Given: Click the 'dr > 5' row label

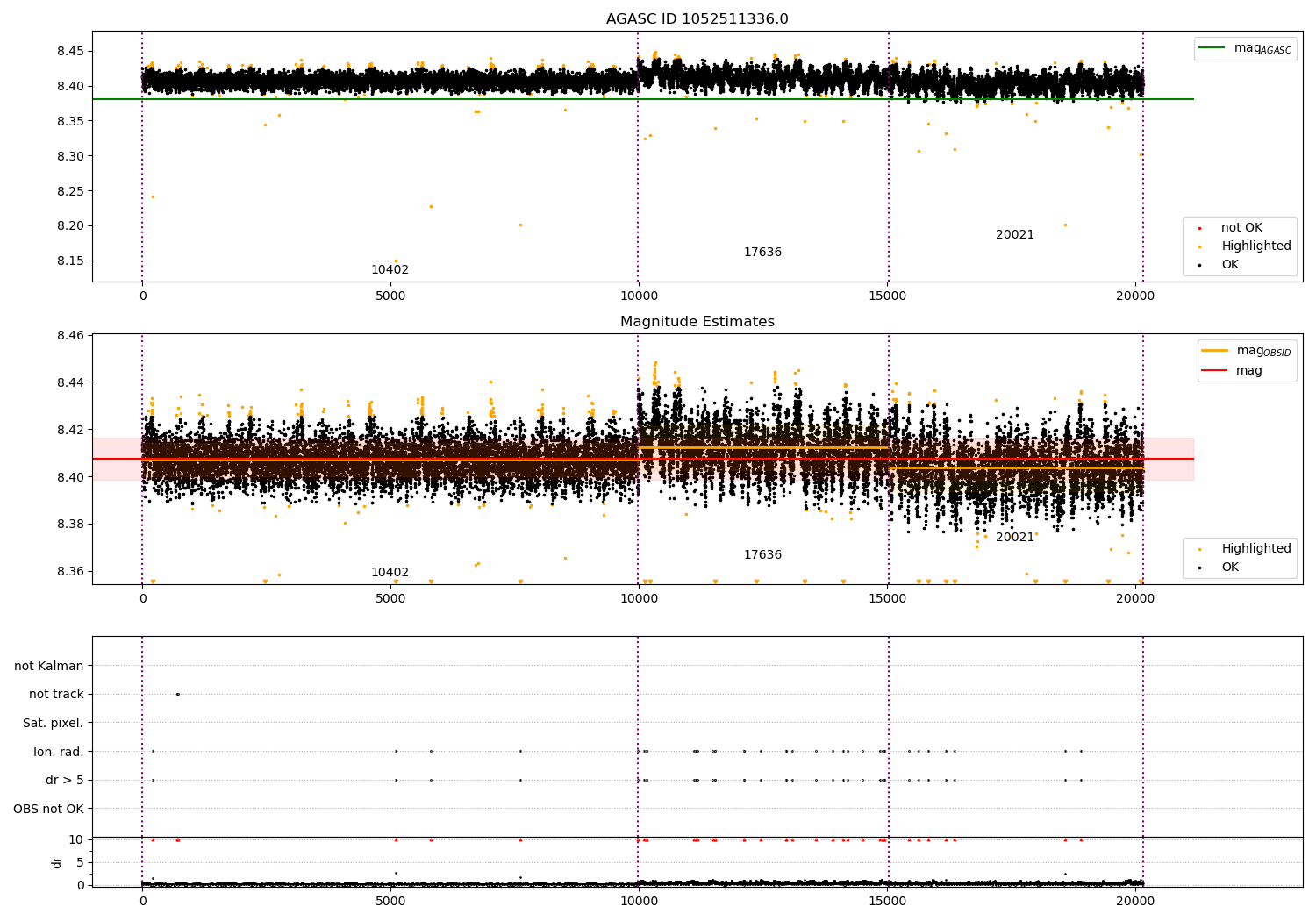Looking at the screenshot, I should click(65, 781).
